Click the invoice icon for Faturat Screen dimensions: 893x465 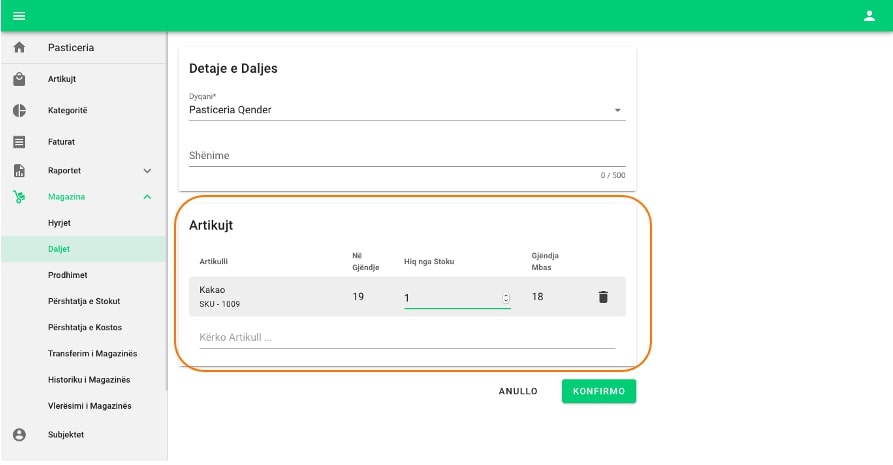point(19,142)
